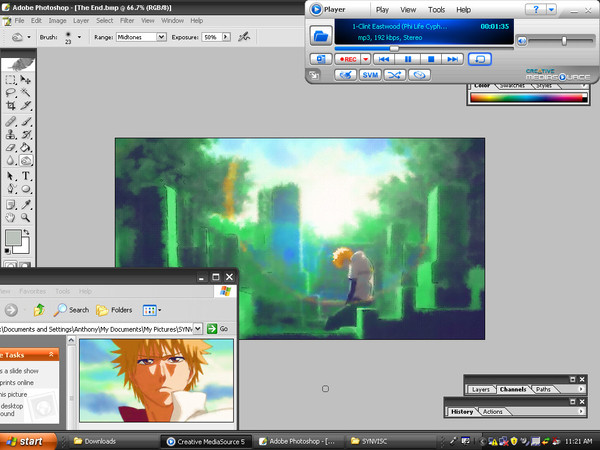Pick the Zoom magnifier tool
600x450 pixels.
[27, 217]
